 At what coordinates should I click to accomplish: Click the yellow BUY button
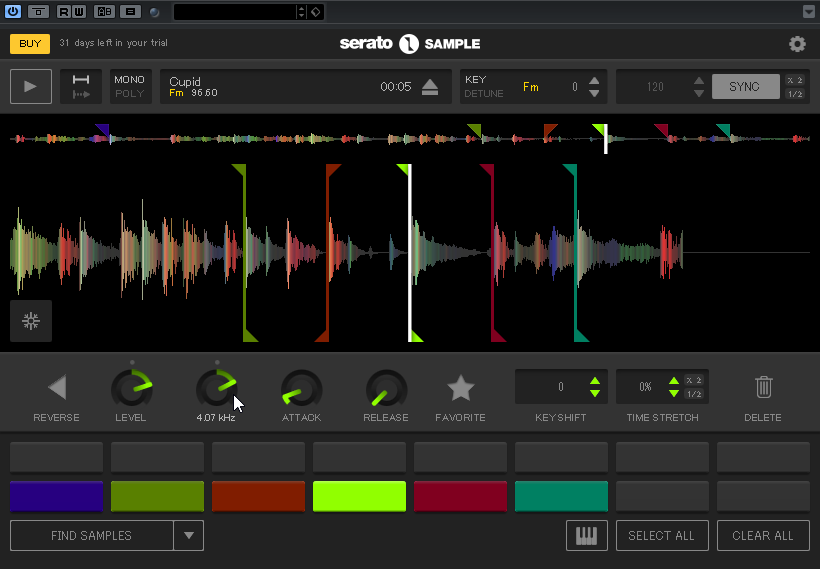(30, 43)
